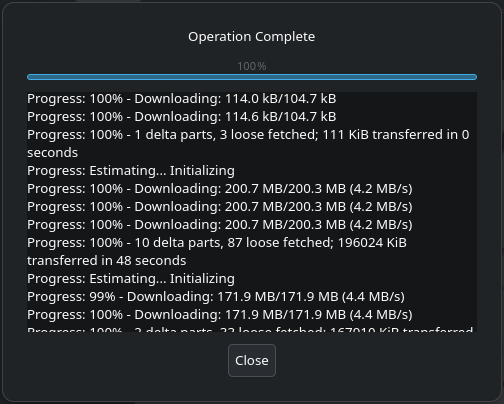
Task: Click the transferred in 48 seconds text
Action: click(107, 261)
